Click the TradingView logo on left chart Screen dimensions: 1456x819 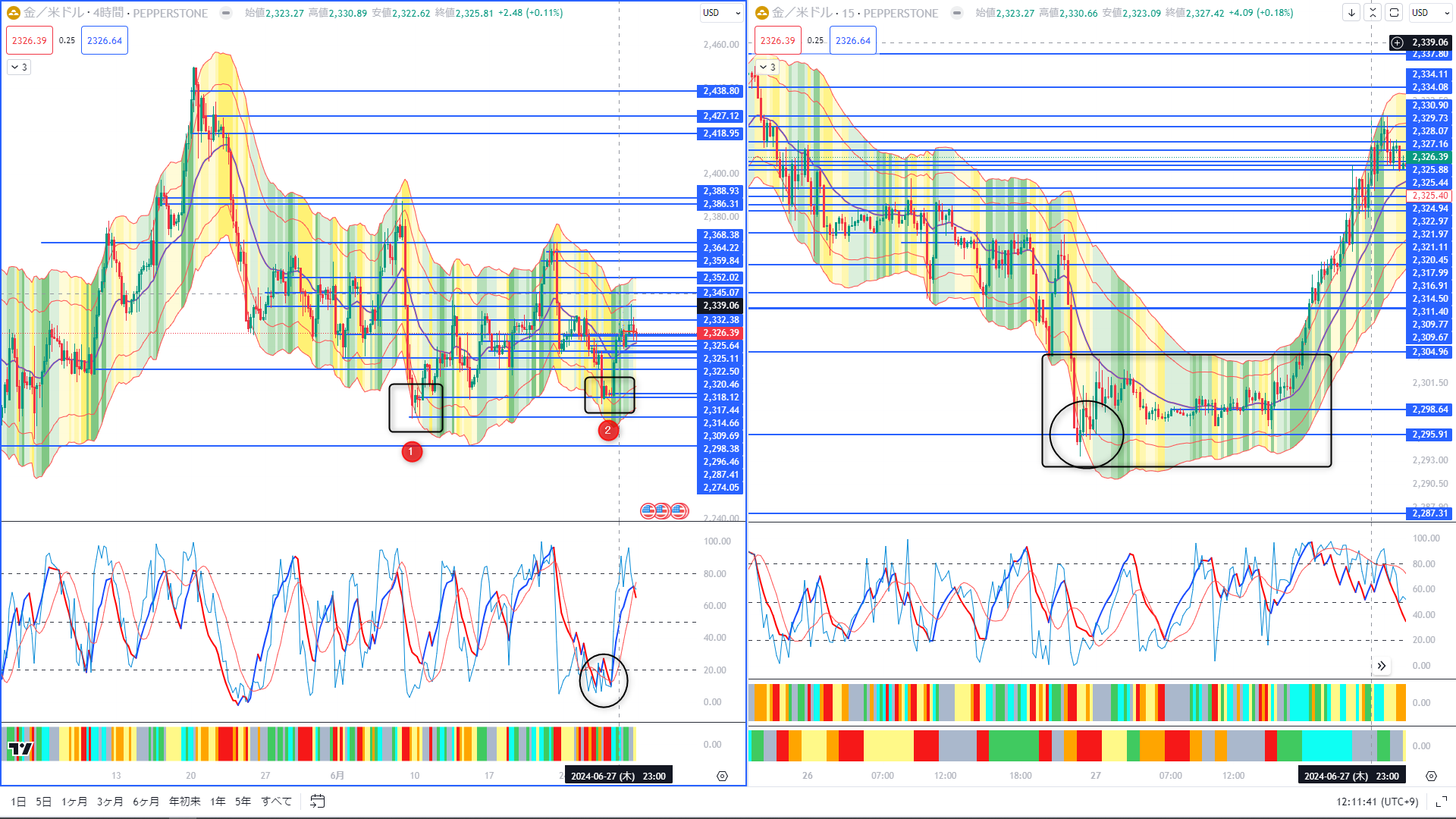[x=20, y=749]
